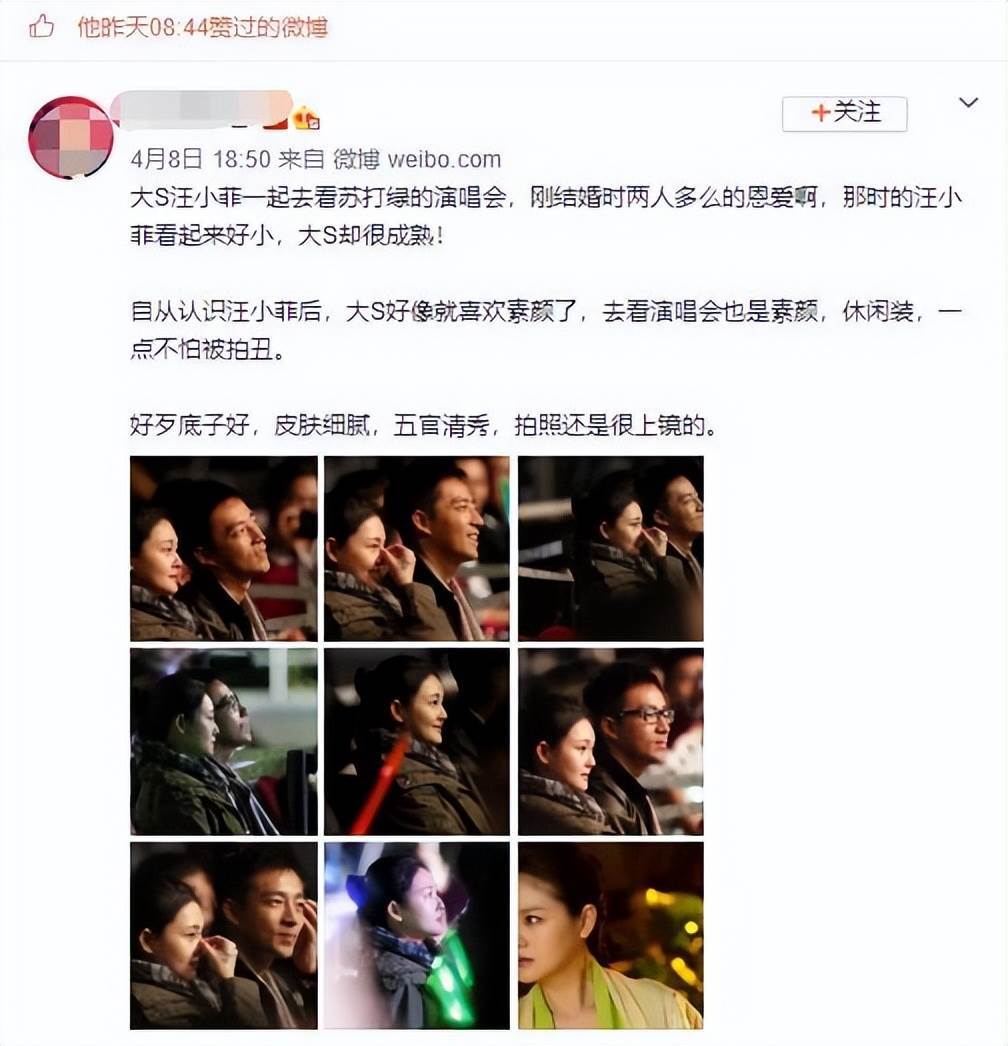Expand the post options chevron menu
Viewport: 1008px width, 1046px height.
tap(968, 102)
